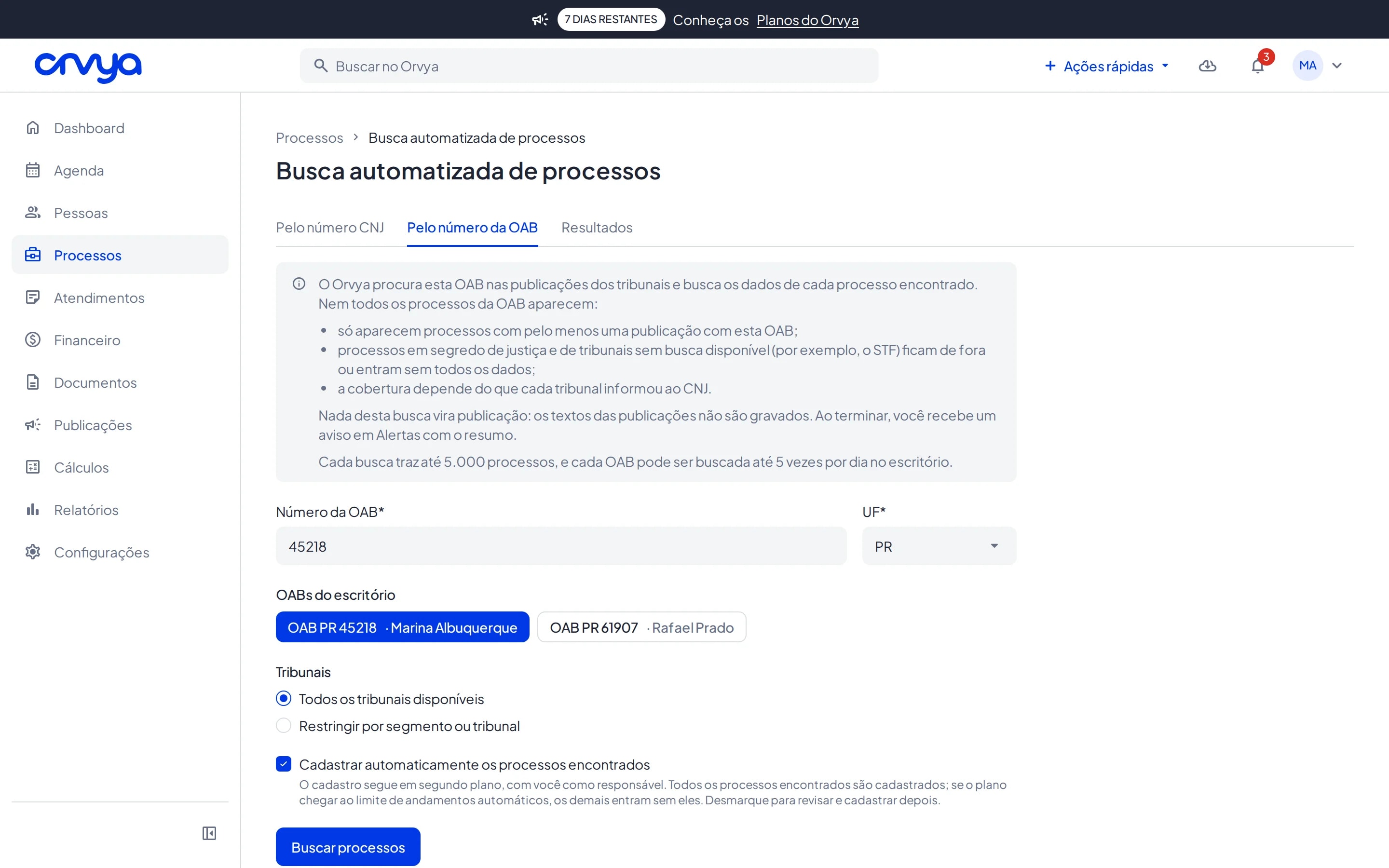Expand user menu chevron beside MA
Image resolution: width=1389 pixels, height=868 pixels.
pos(1337,66)
